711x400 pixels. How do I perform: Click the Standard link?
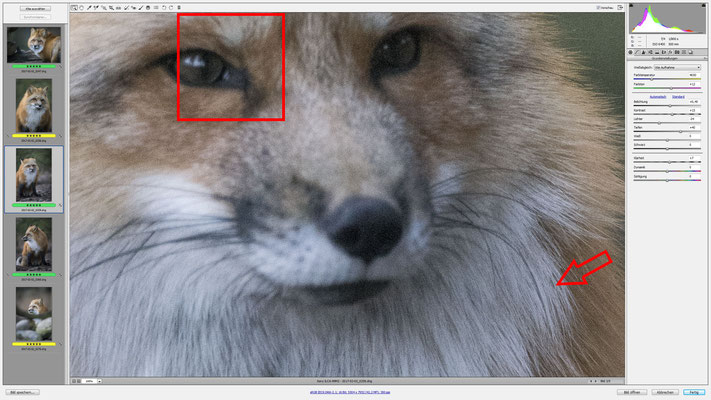[678, 97]
